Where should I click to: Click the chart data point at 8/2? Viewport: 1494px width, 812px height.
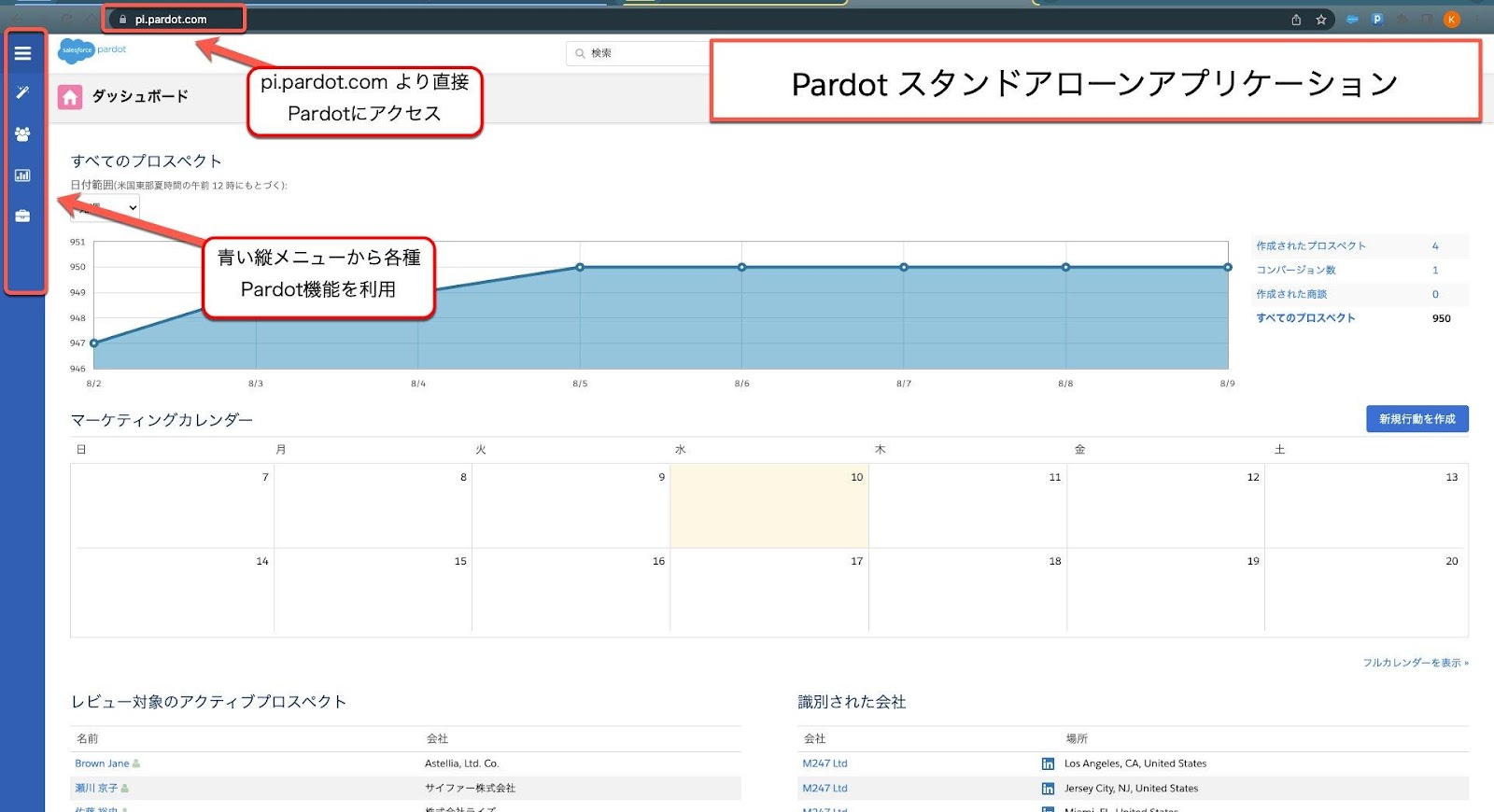[x=93, y=343]
